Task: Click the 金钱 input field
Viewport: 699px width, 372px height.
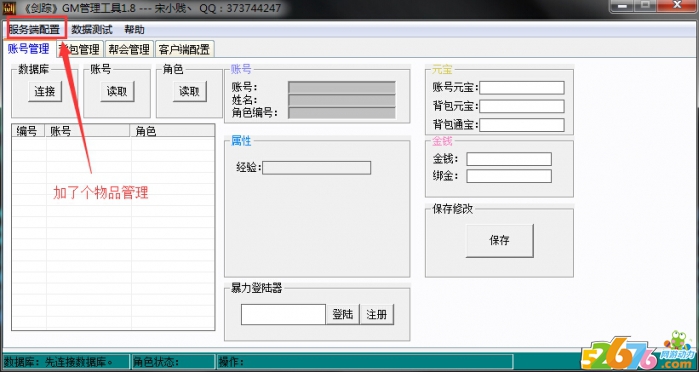Action: tap(509, 159)
